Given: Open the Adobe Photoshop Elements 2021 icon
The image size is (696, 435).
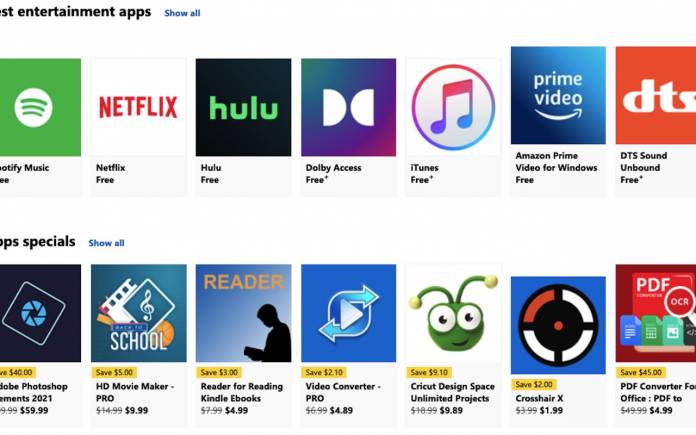Looking at the screenshot, I should tap(40, 313).
